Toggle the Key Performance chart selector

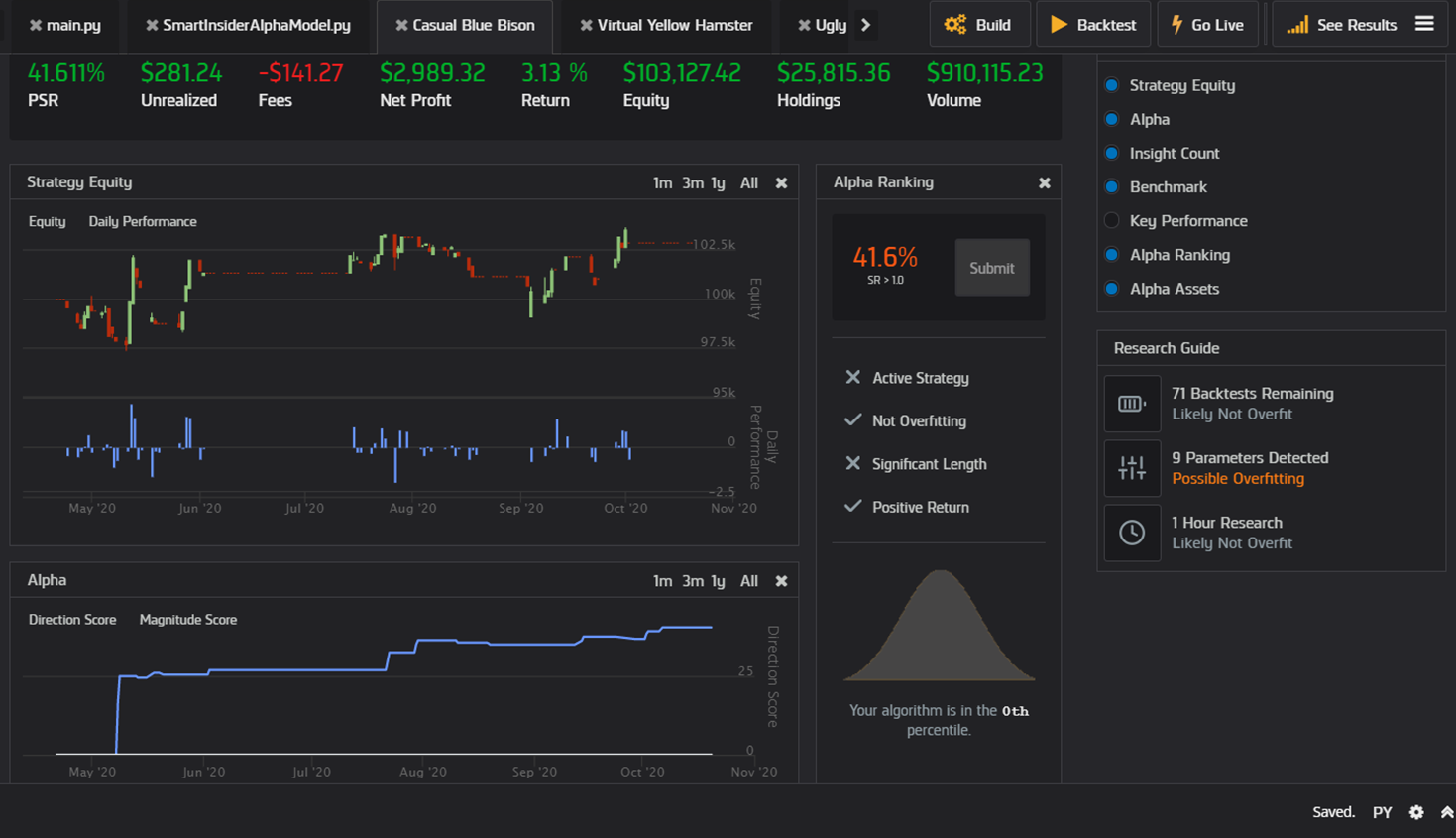pyautogui.click(x=1111, y=220)
